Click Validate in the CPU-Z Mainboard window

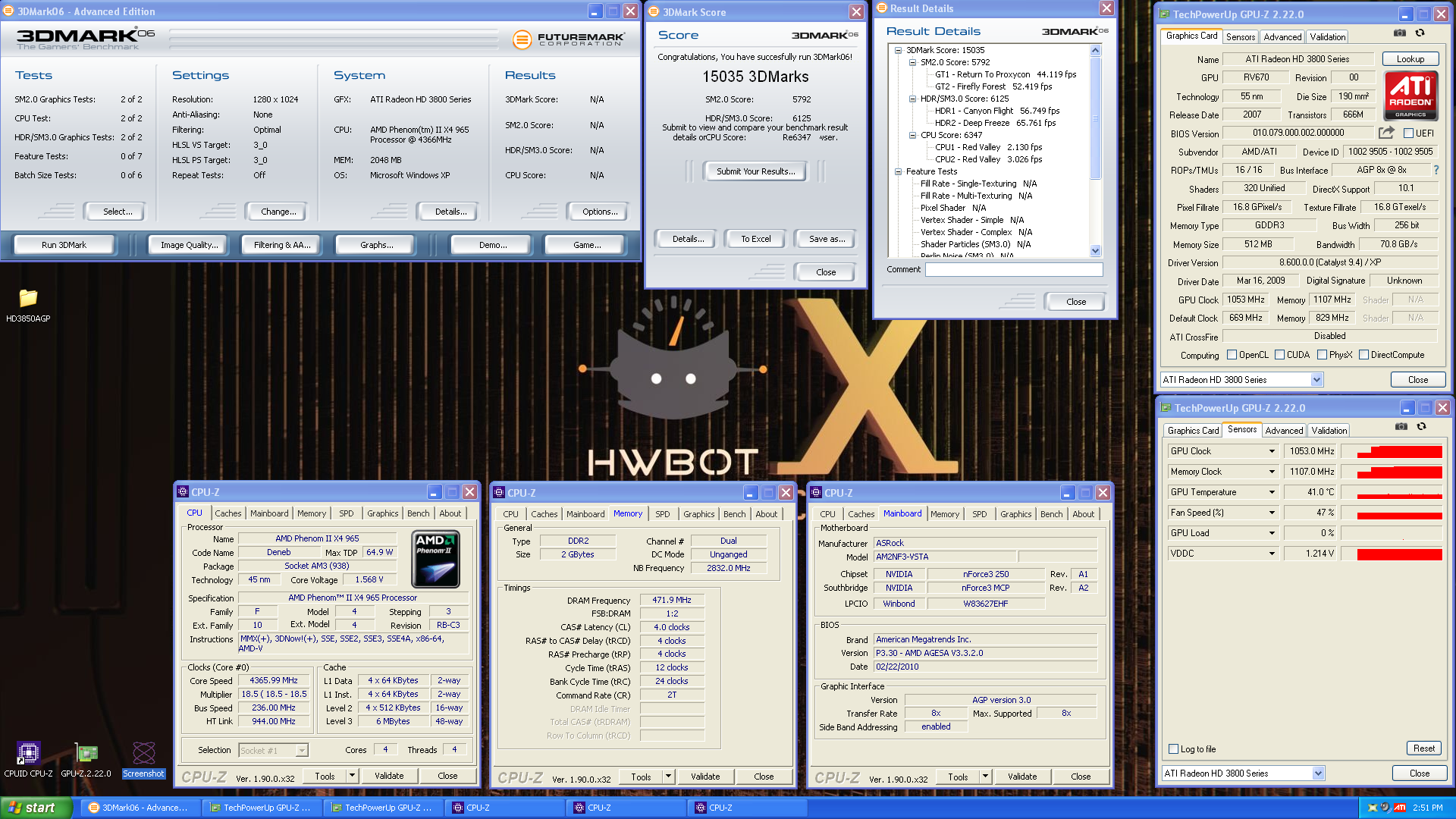pyautogui.click(x=1022, y=777)
